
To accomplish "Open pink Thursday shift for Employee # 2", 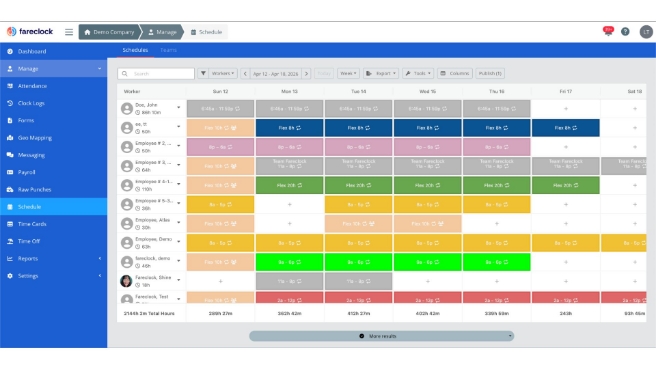I will coord(497,147).
